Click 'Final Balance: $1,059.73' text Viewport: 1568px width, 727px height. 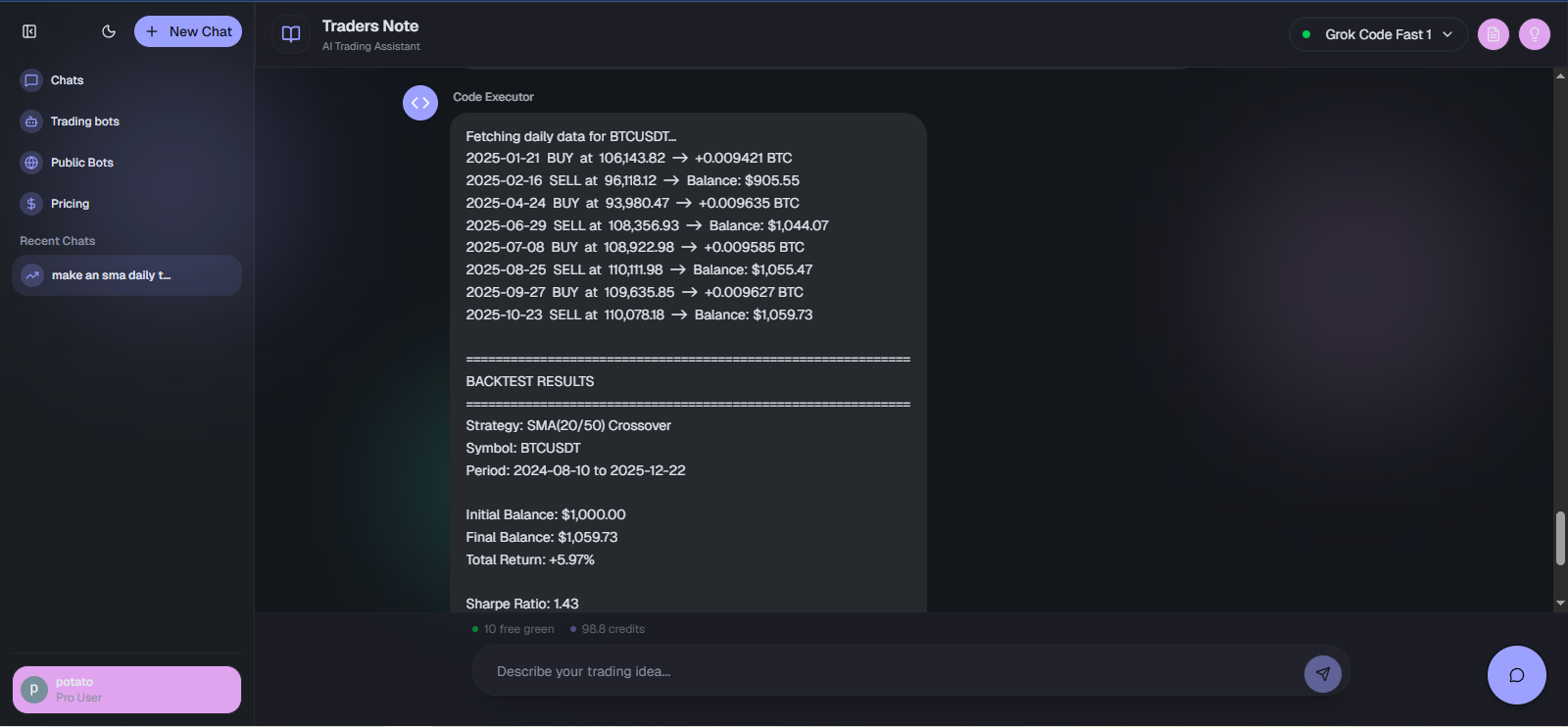pyautogui.click(x=542, y=537)
